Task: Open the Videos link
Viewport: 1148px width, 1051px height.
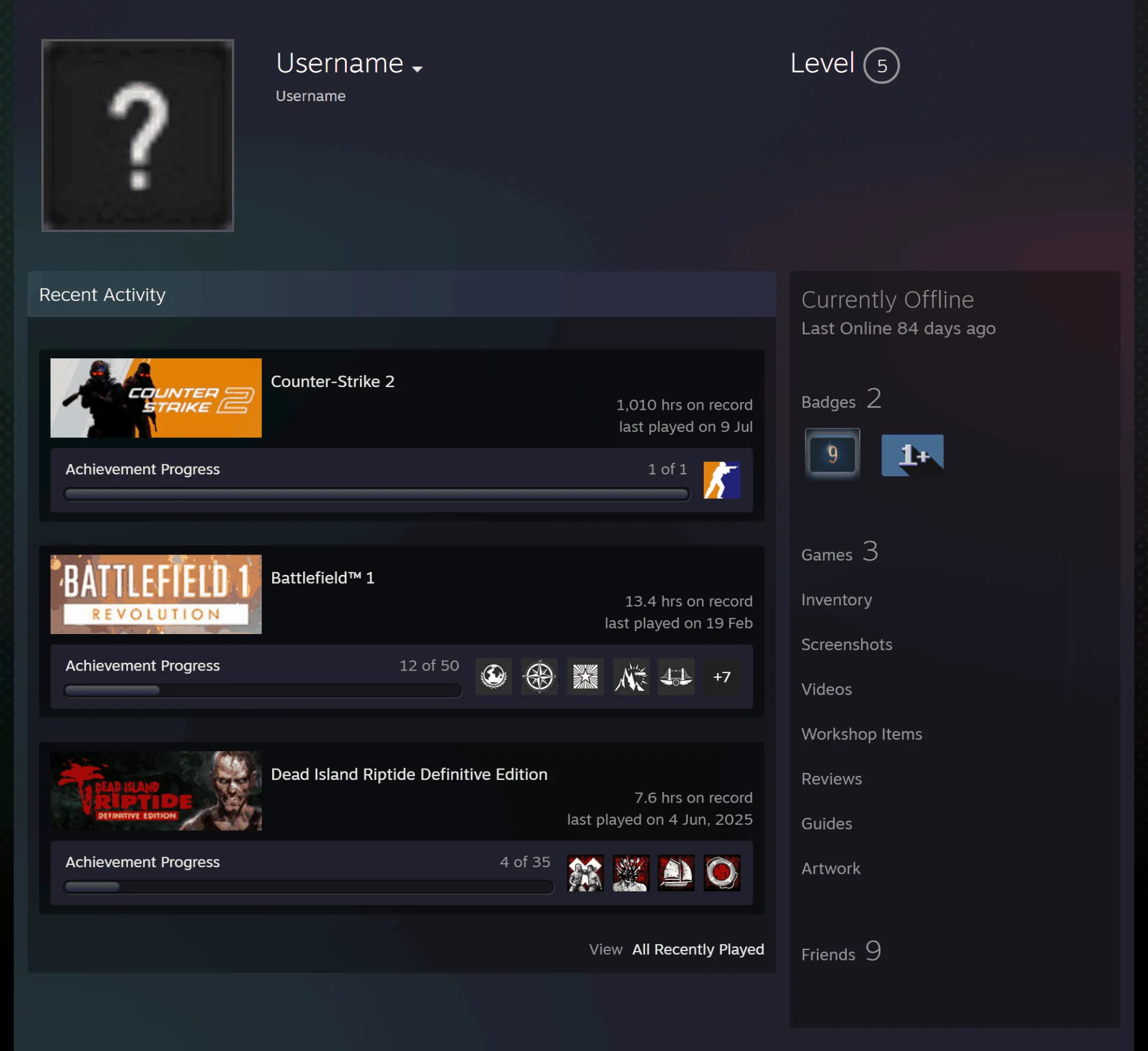Action: [x=826, y=689]
